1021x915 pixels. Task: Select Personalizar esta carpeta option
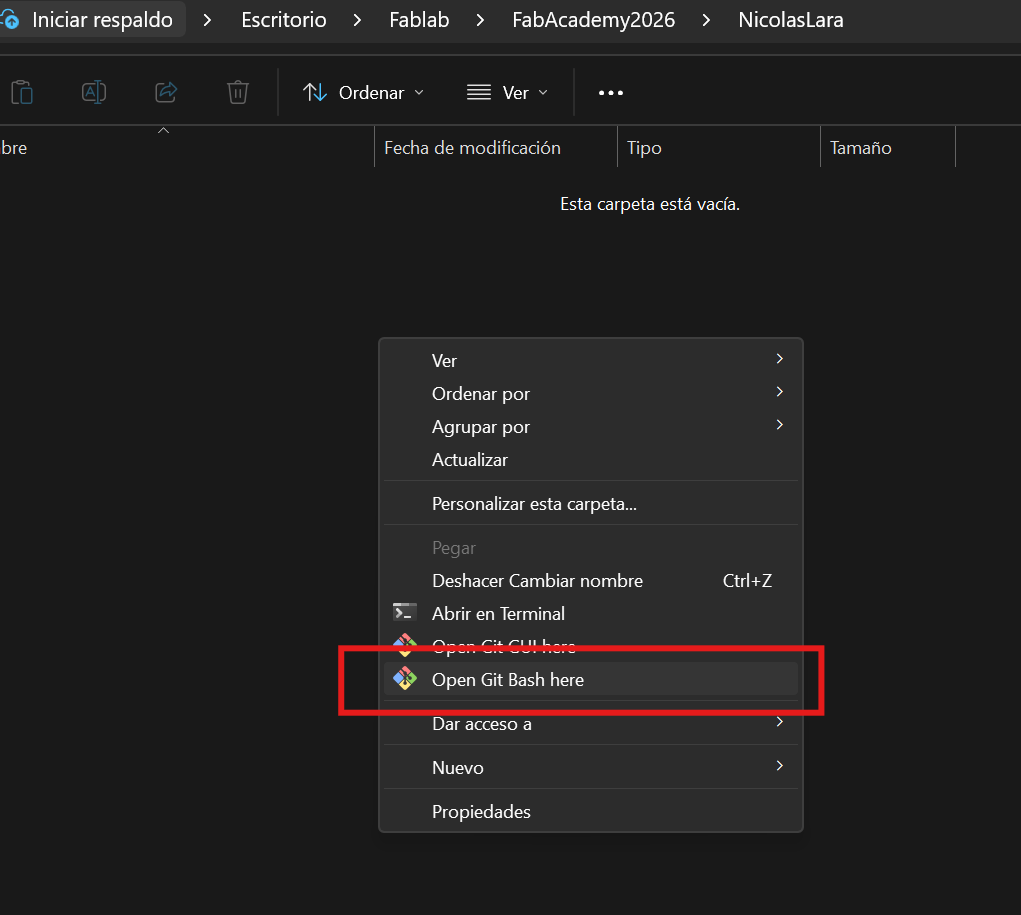(x=534, y=504)
